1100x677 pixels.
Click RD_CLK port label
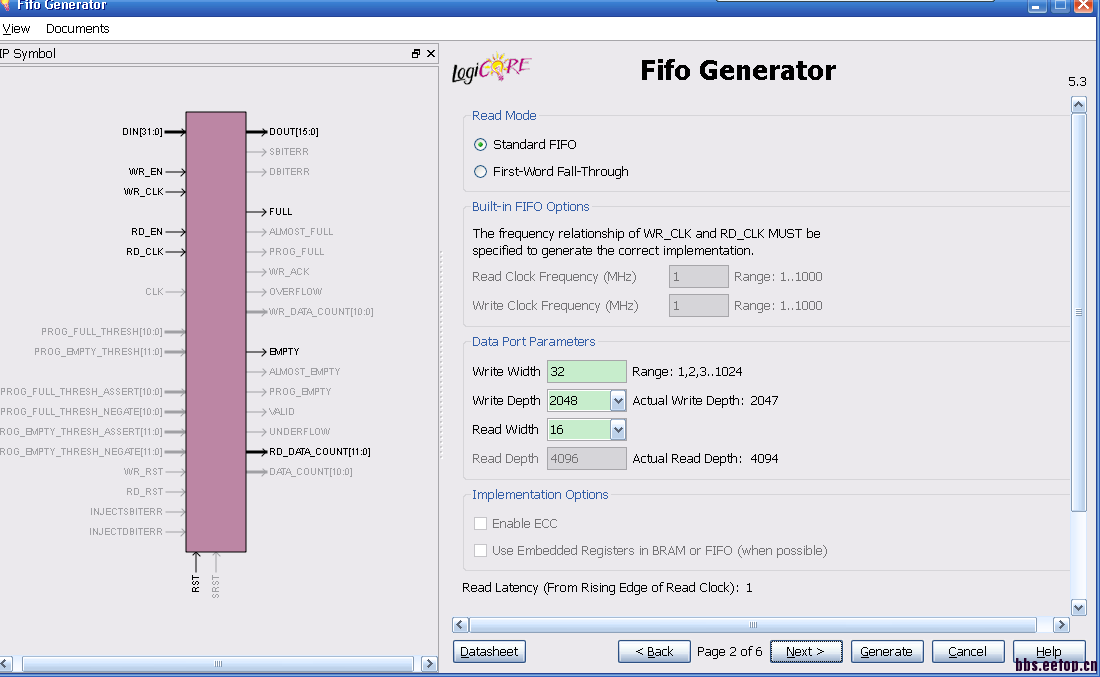(145, 252)
